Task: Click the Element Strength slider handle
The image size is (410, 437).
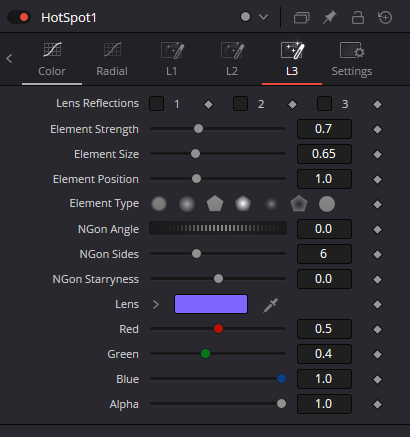Action: tap(198, 129)
